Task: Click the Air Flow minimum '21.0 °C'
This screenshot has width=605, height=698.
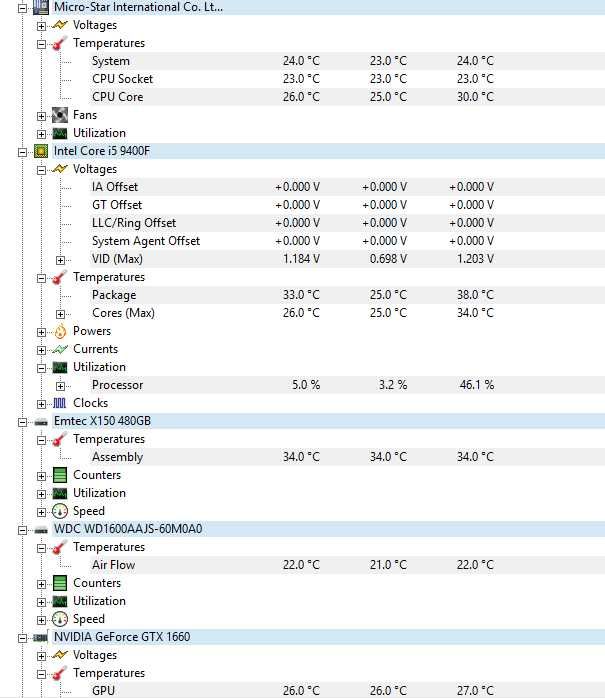Action: [388, 565]
